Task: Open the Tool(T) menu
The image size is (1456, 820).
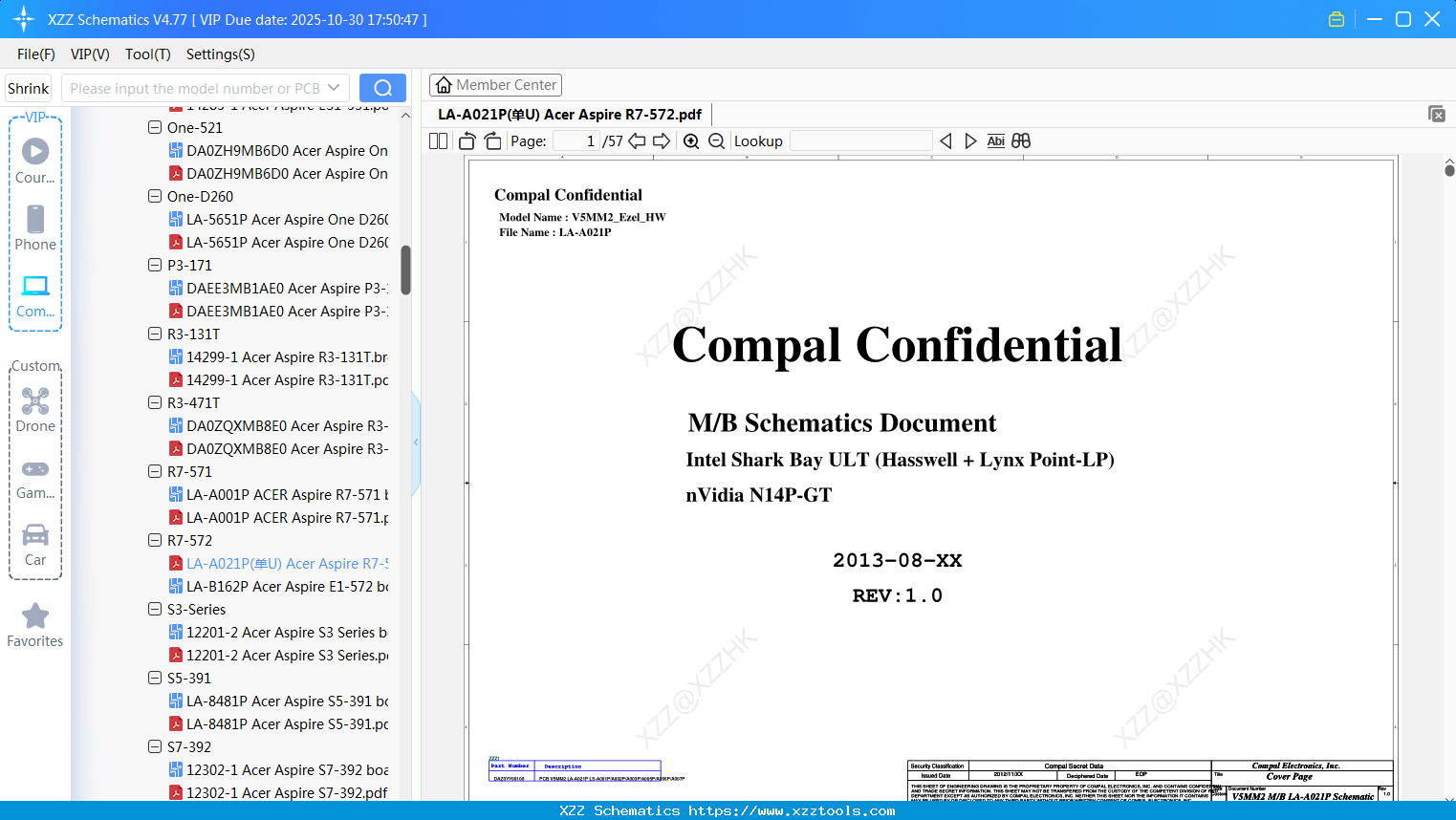Action: 148,54
